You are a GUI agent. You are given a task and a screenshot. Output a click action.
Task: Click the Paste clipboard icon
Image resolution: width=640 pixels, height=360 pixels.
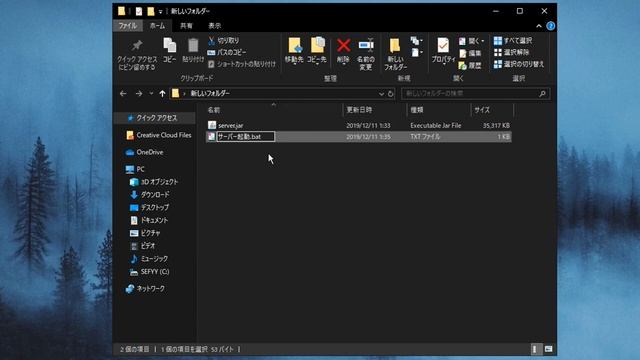click(x=193, y=50)
